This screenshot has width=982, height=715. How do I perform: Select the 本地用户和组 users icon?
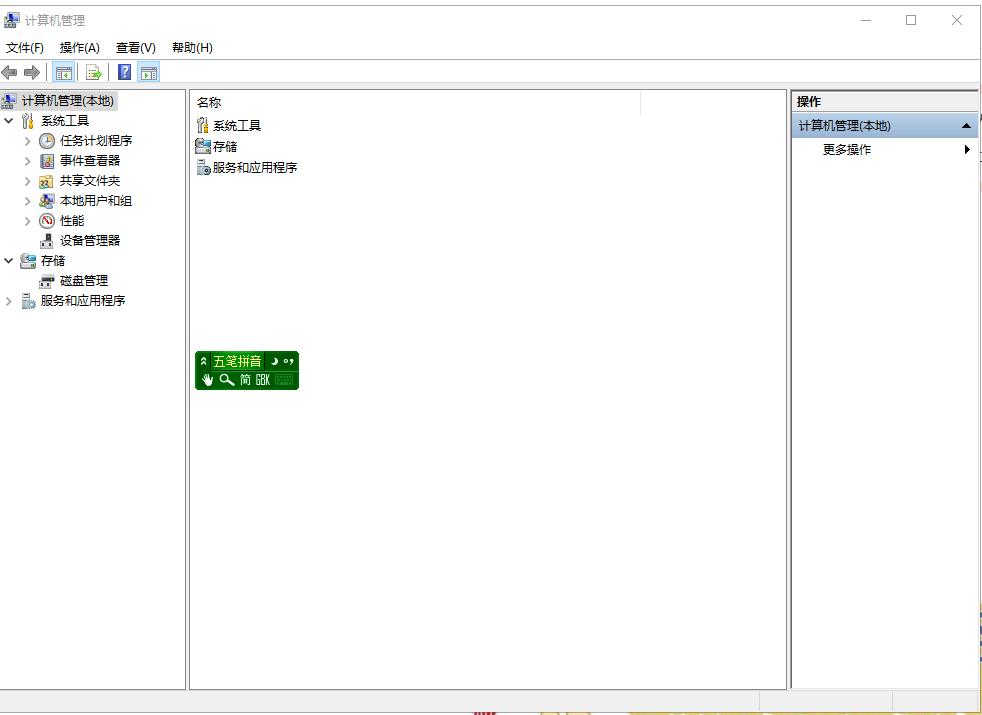click(x=46, y=201)
